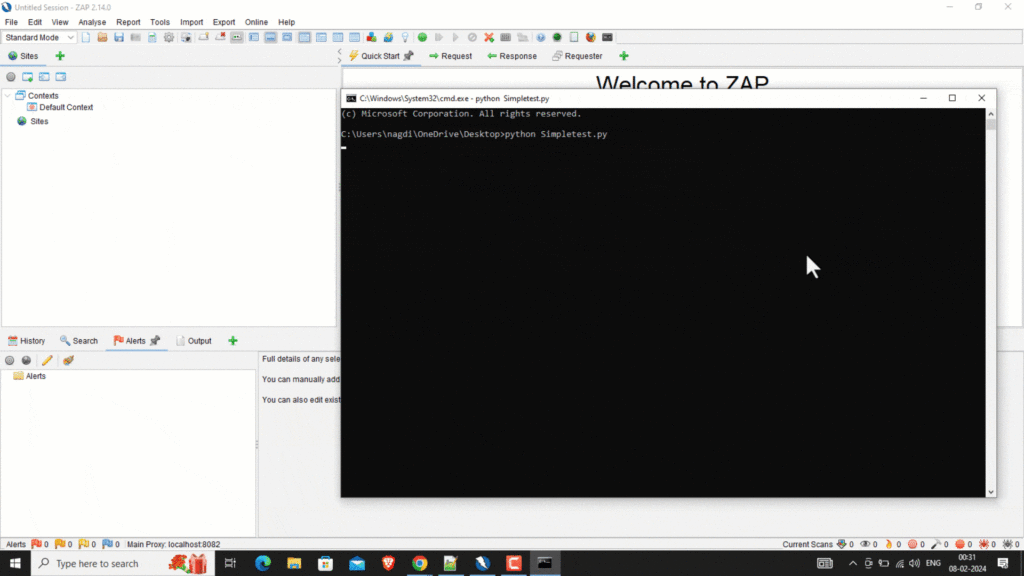Switch to the History tab
1024x576 pixels.
click(27, 340)
